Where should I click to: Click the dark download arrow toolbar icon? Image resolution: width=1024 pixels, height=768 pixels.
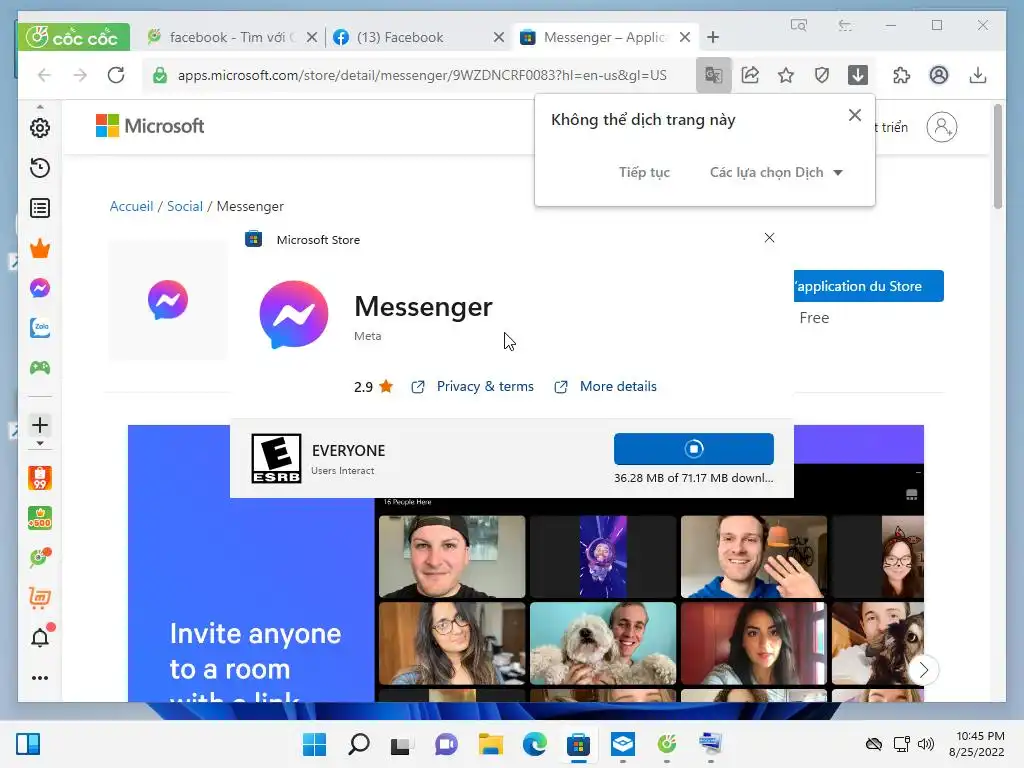pos(857,75)
